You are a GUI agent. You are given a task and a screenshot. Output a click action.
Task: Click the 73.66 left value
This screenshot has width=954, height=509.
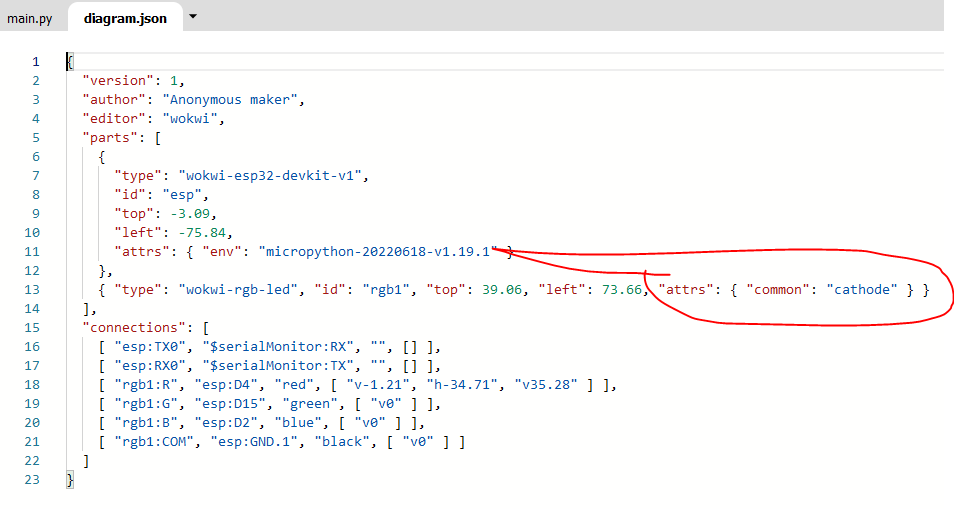click(x=622, y=289)
